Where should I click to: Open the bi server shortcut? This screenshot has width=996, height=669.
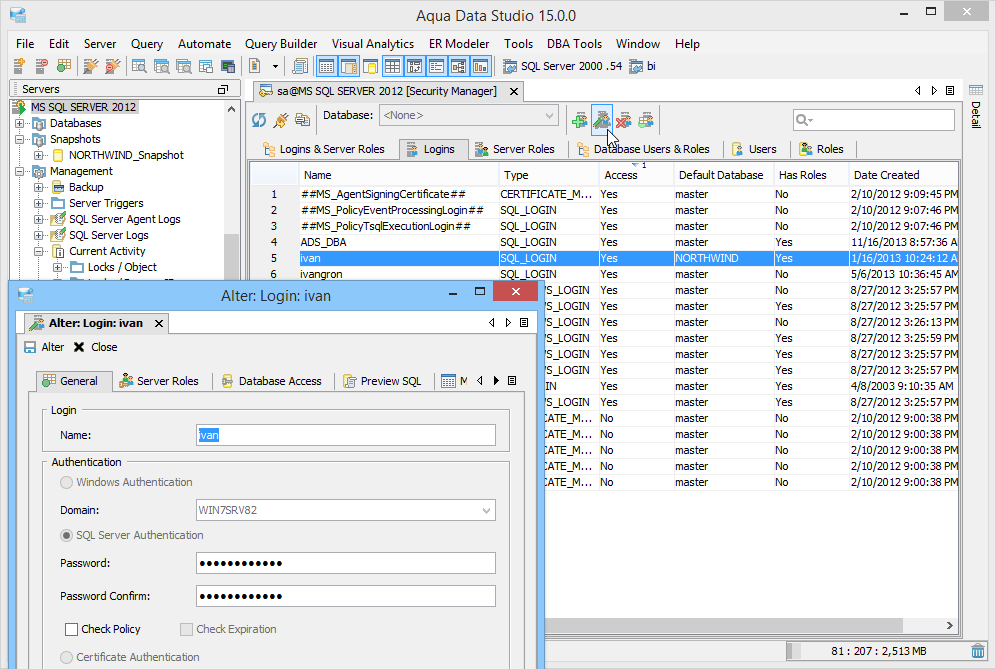coord(643,66)
